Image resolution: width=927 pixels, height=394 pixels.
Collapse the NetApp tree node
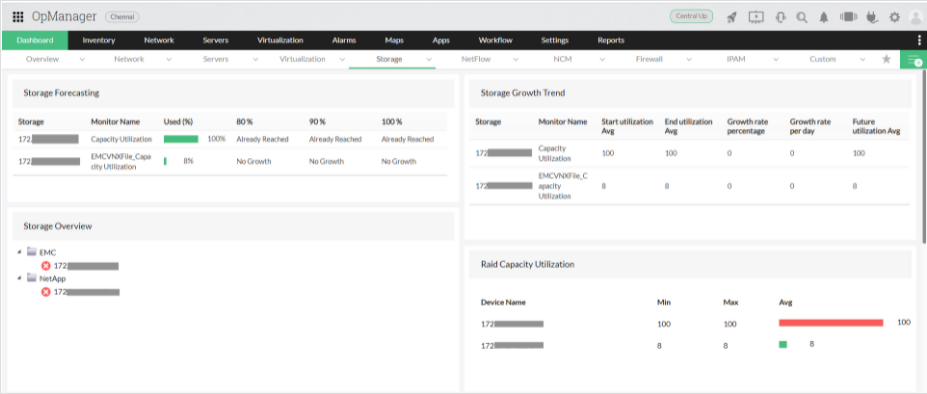click(x=20, y=278)
